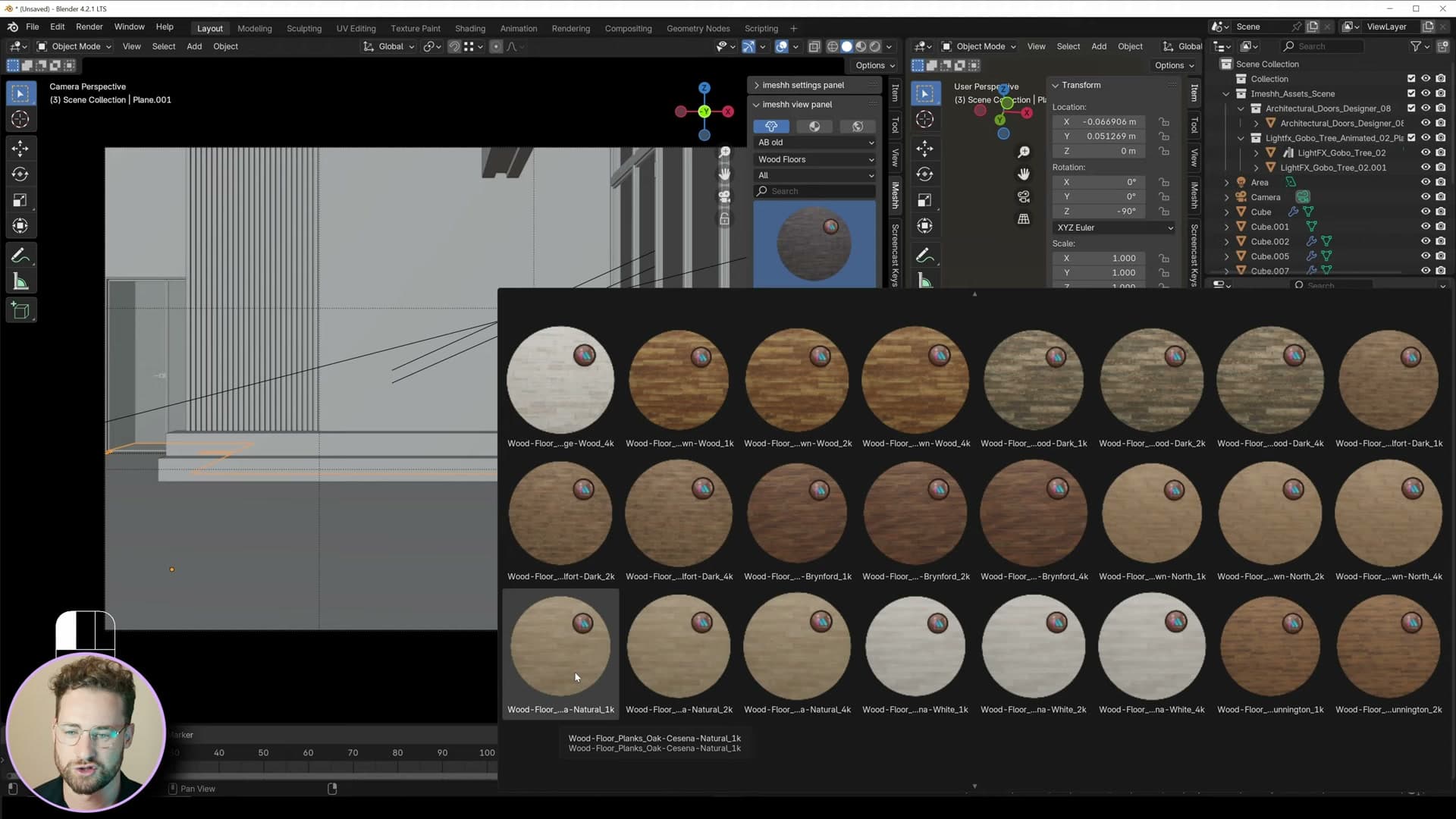
Task: Open View menu in User Perspective viewport header
Action: point(1036,46)
